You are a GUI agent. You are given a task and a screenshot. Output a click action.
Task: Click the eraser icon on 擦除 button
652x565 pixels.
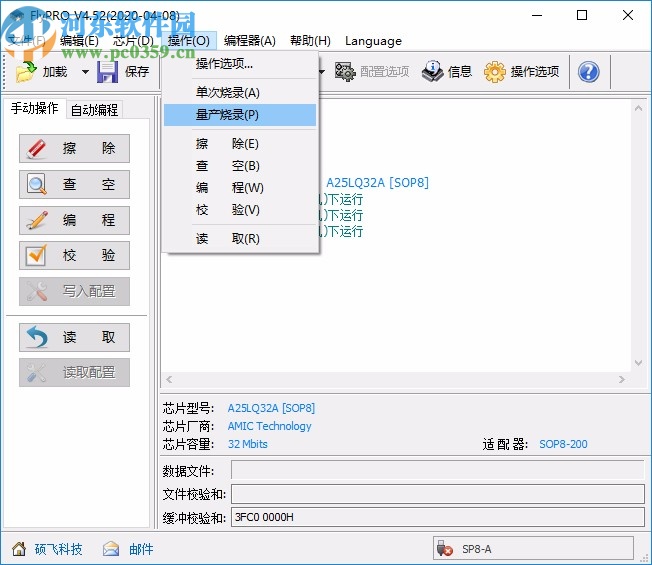point(37,148)
